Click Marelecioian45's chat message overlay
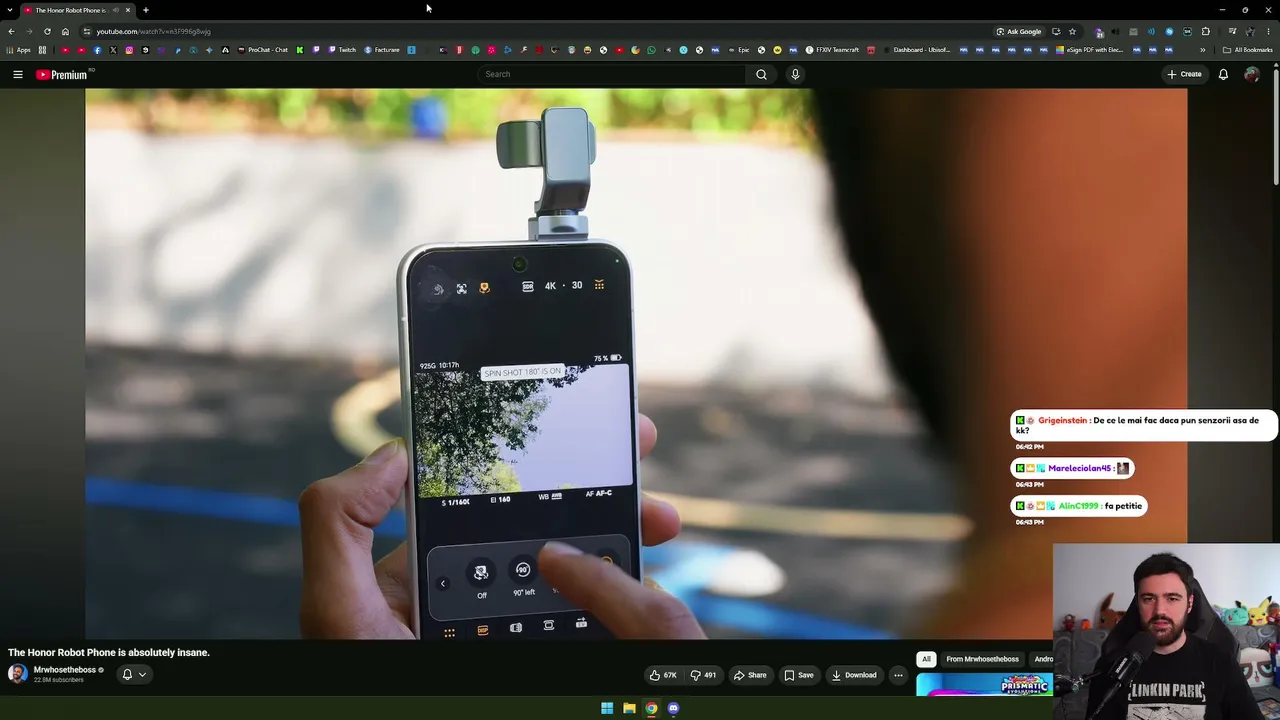The image size is (1280, 720). click(x=1072, y=468)
